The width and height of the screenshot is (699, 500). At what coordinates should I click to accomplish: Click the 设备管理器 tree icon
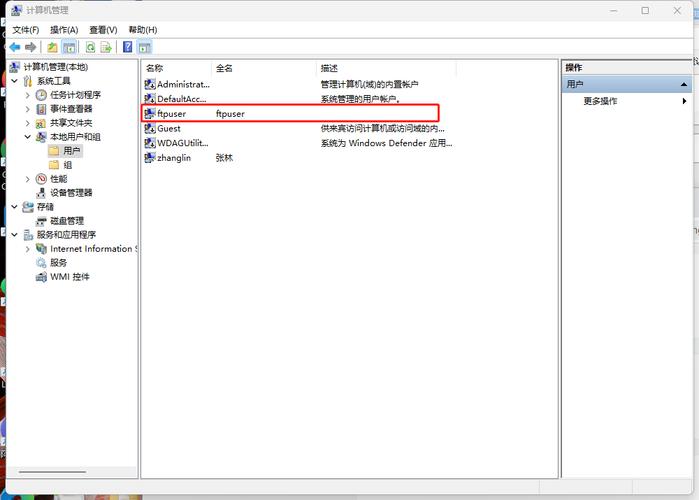pyautogui.click(x=41, y=193)
